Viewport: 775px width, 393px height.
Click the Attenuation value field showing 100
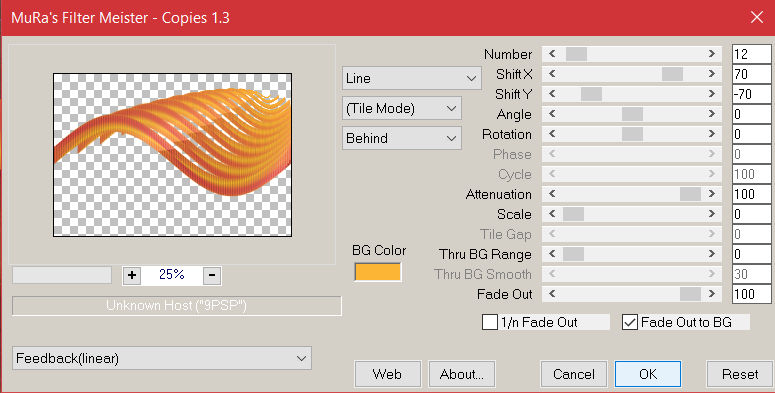pos(751,194)
